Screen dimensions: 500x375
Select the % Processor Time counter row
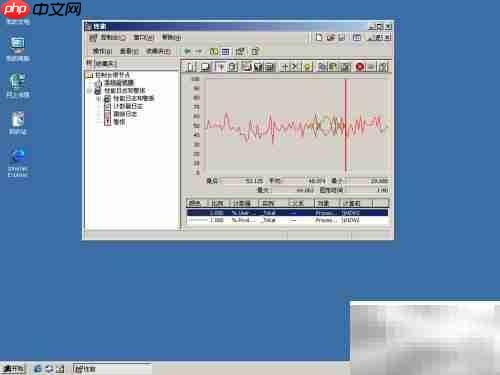287,220
